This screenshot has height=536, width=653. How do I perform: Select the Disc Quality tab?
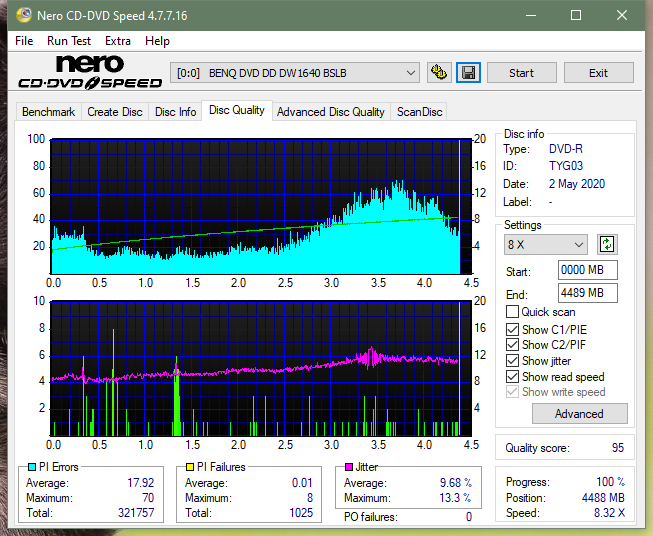click(237, 110)
